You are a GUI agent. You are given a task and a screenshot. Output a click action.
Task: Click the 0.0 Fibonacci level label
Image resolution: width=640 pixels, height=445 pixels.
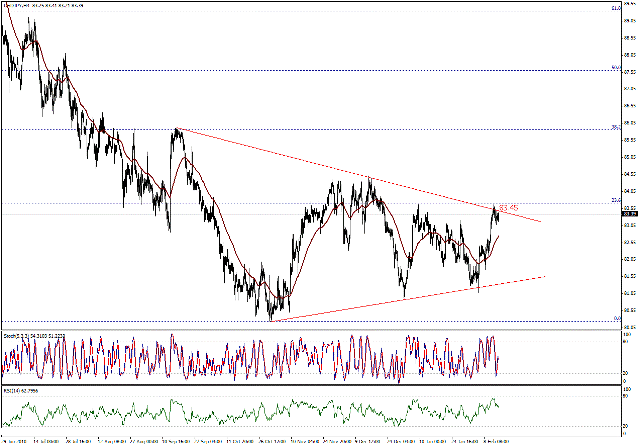(x=617, y=319)
